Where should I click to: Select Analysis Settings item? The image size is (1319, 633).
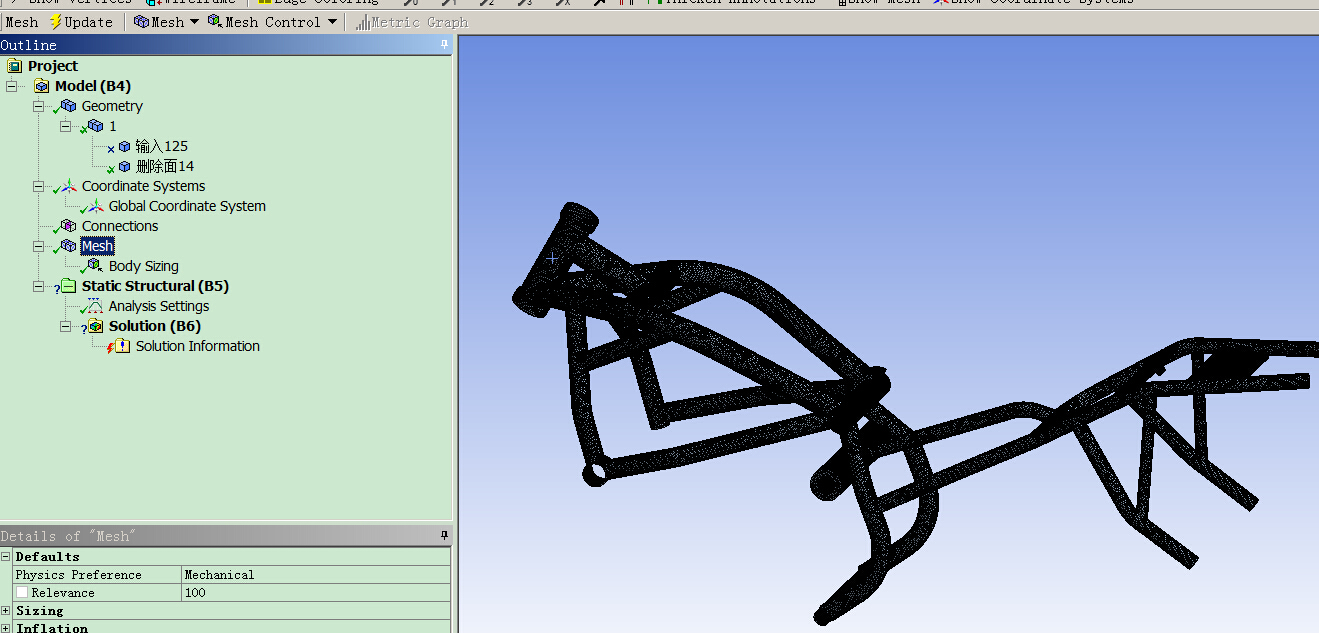159,306
